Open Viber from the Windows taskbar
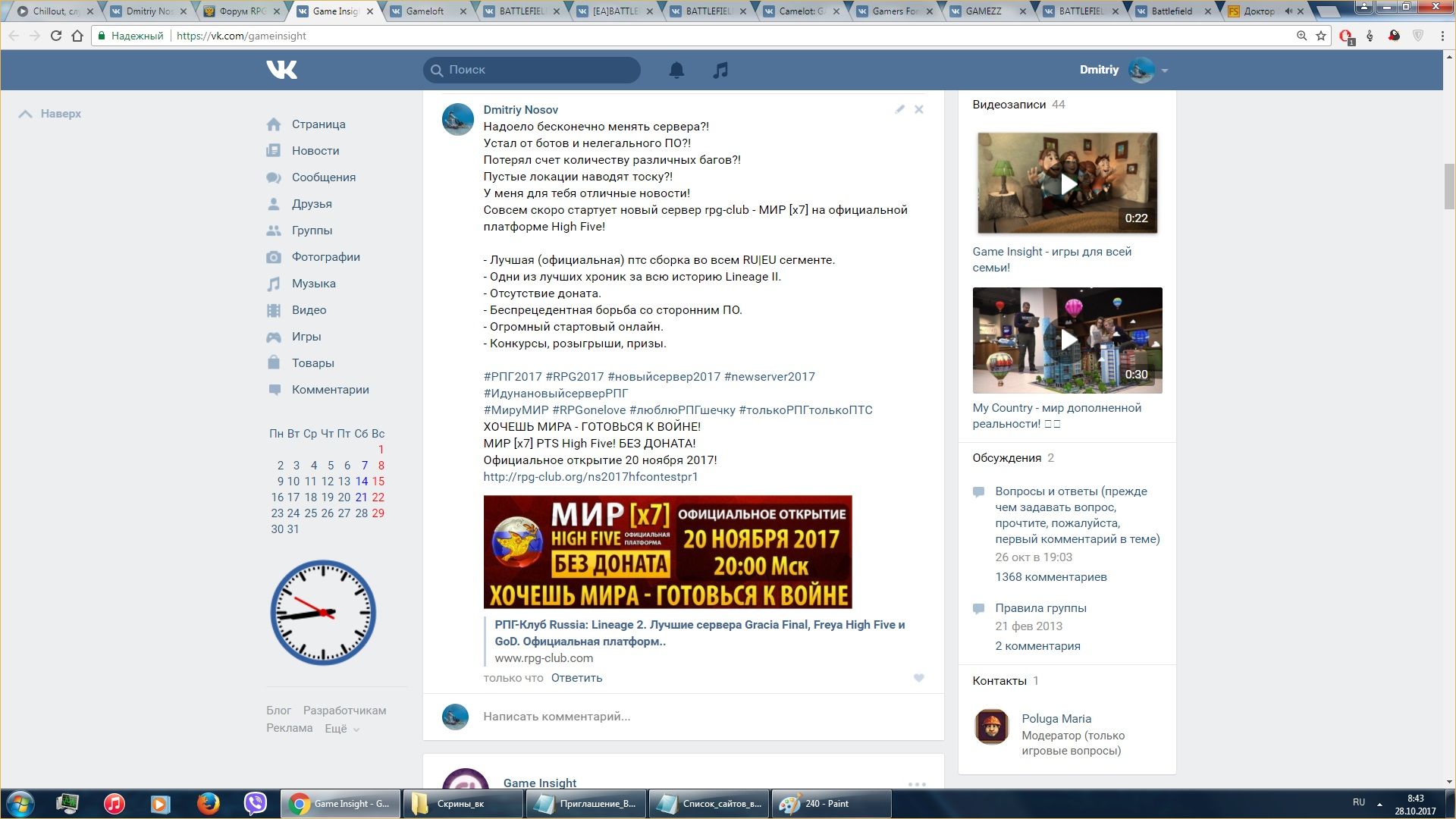Viewport: 1456px width, 819px height. tap(256, 803)
